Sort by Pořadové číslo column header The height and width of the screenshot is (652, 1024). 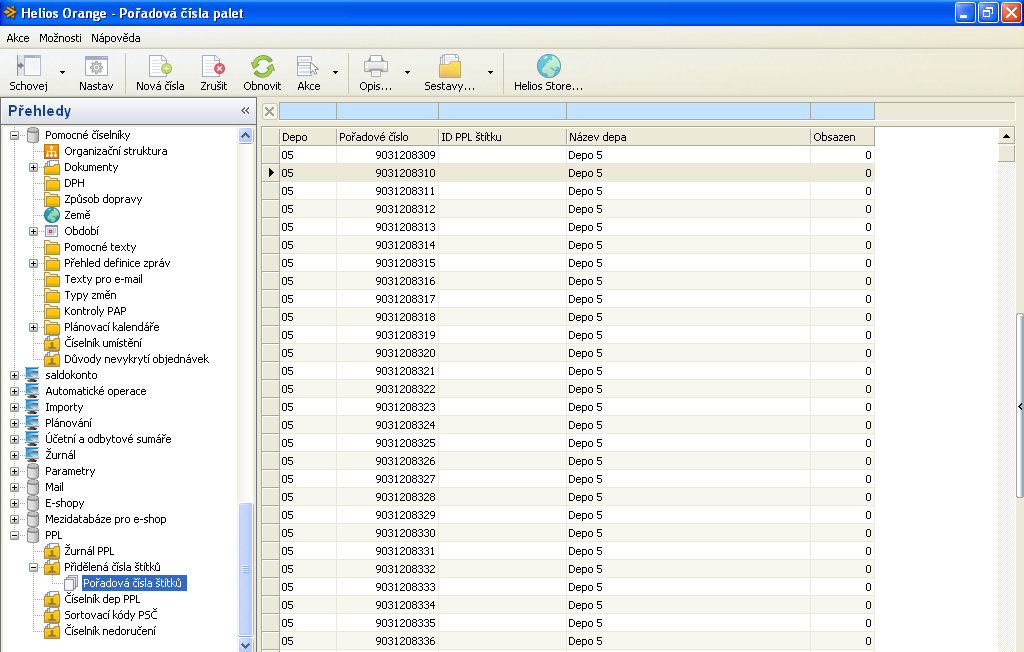pyautogui.click(x=387, y=137)
